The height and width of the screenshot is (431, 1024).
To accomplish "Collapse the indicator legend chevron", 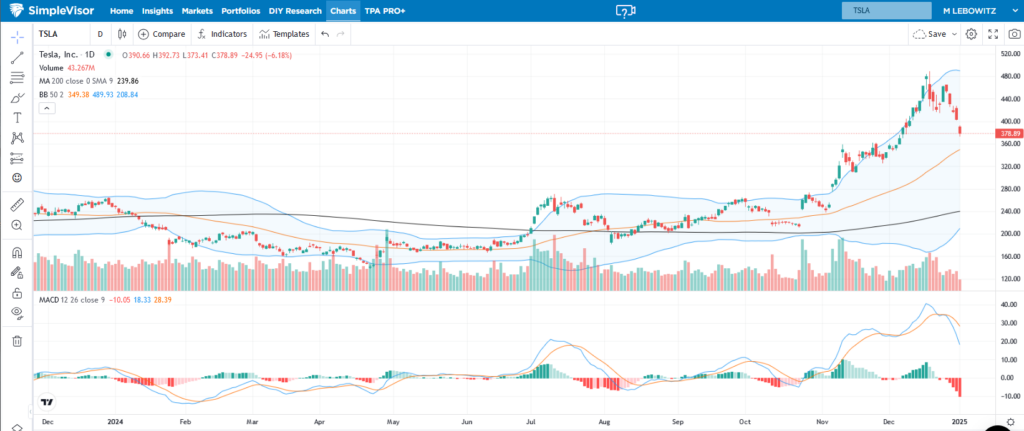I will pyautogui.click(x=47, y=108).
